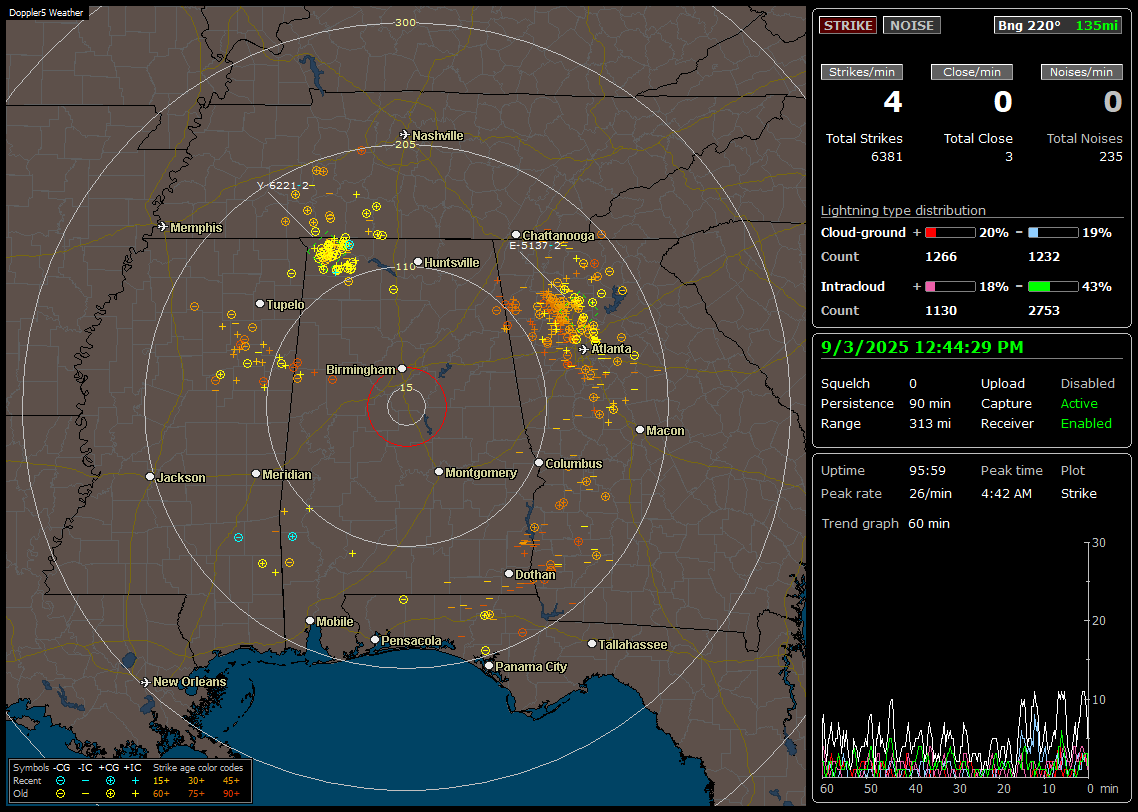Click the Intracloud negative count 2753
The image size is (1138, 812).
tap(1044, 311)
